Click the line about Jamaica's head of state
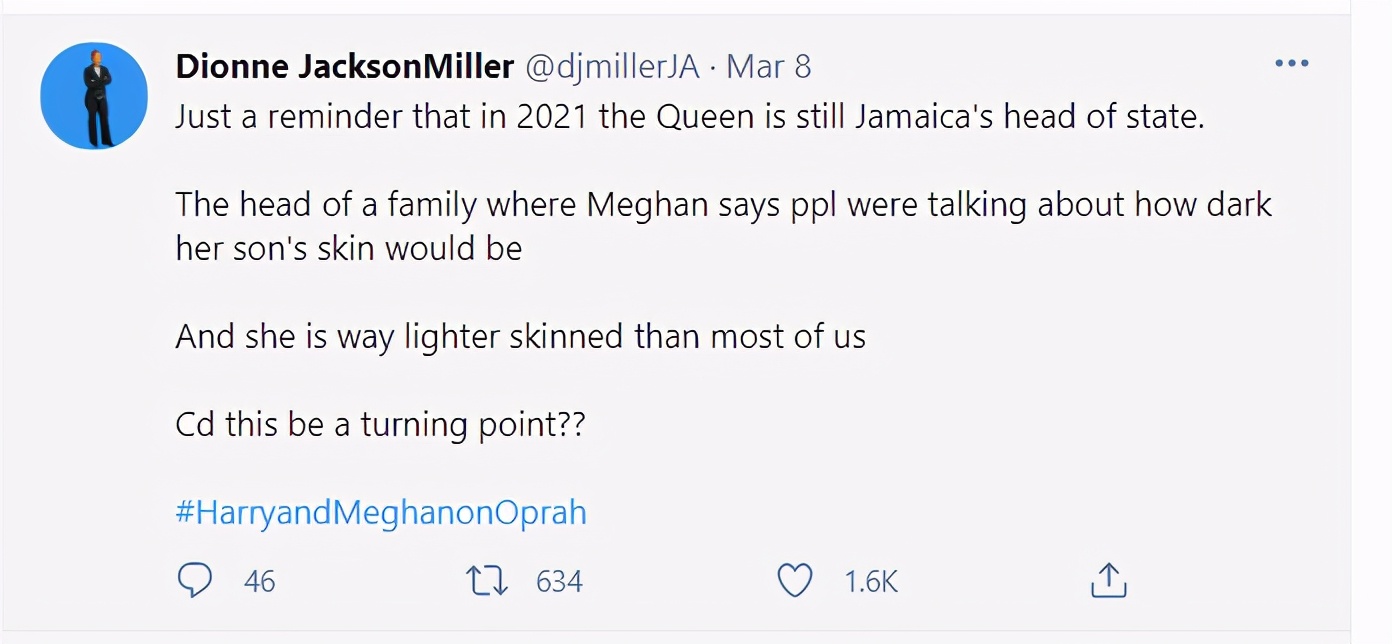This screenshot has width=1392, height=644. (x=690, y=117)
